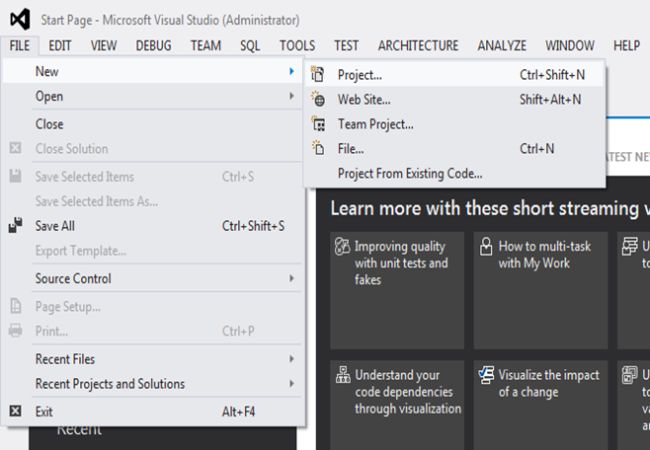Click the Visual Studio logo icon
This screenshot has width=650, height=450.
(20, 20)
